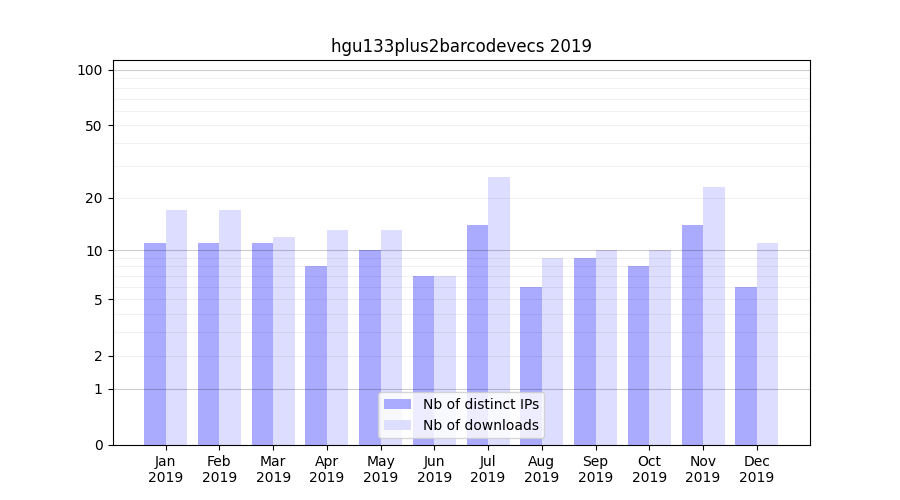
Task: Pick the April distinct IPs bar
Action: tap(316, 355)
